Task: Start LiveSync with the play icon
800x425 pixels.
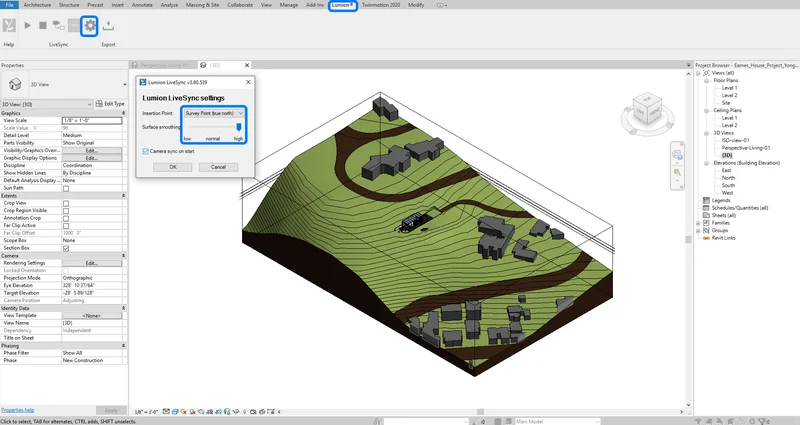Action: (x=27, y=26)
